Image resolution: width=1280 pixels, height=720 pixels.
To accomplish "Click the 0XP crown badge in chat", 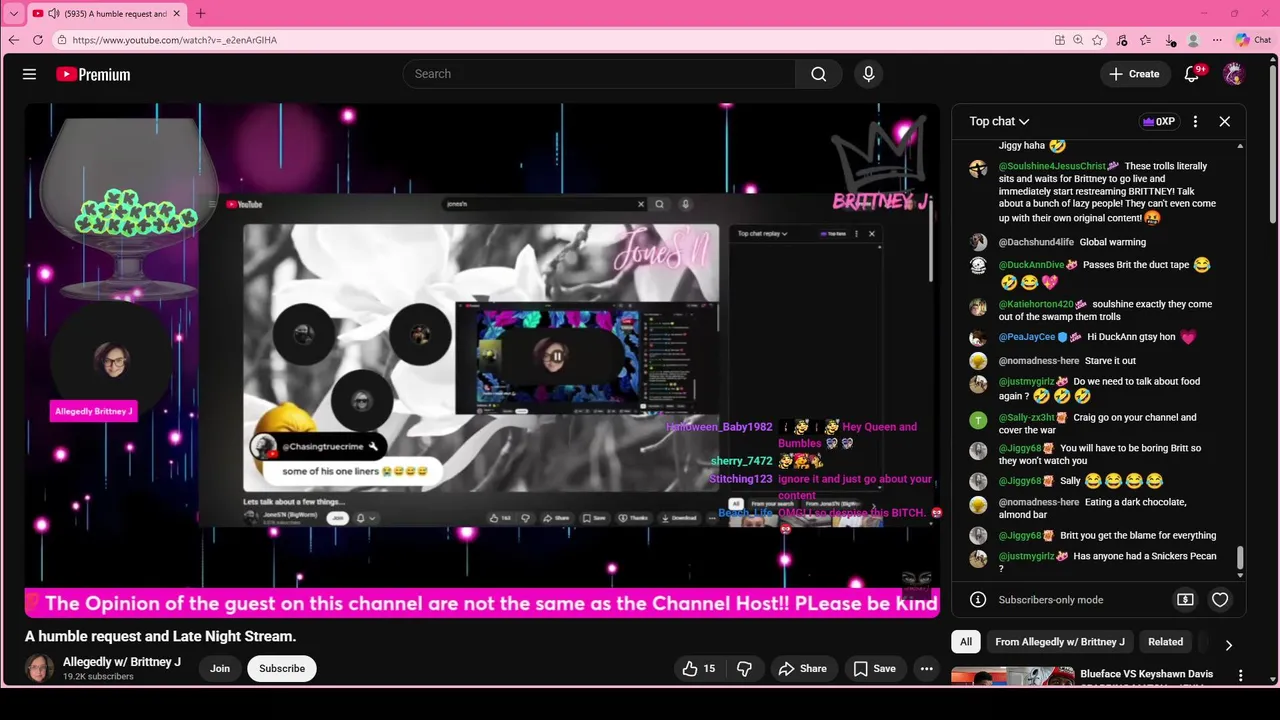I will point(1159,121).
